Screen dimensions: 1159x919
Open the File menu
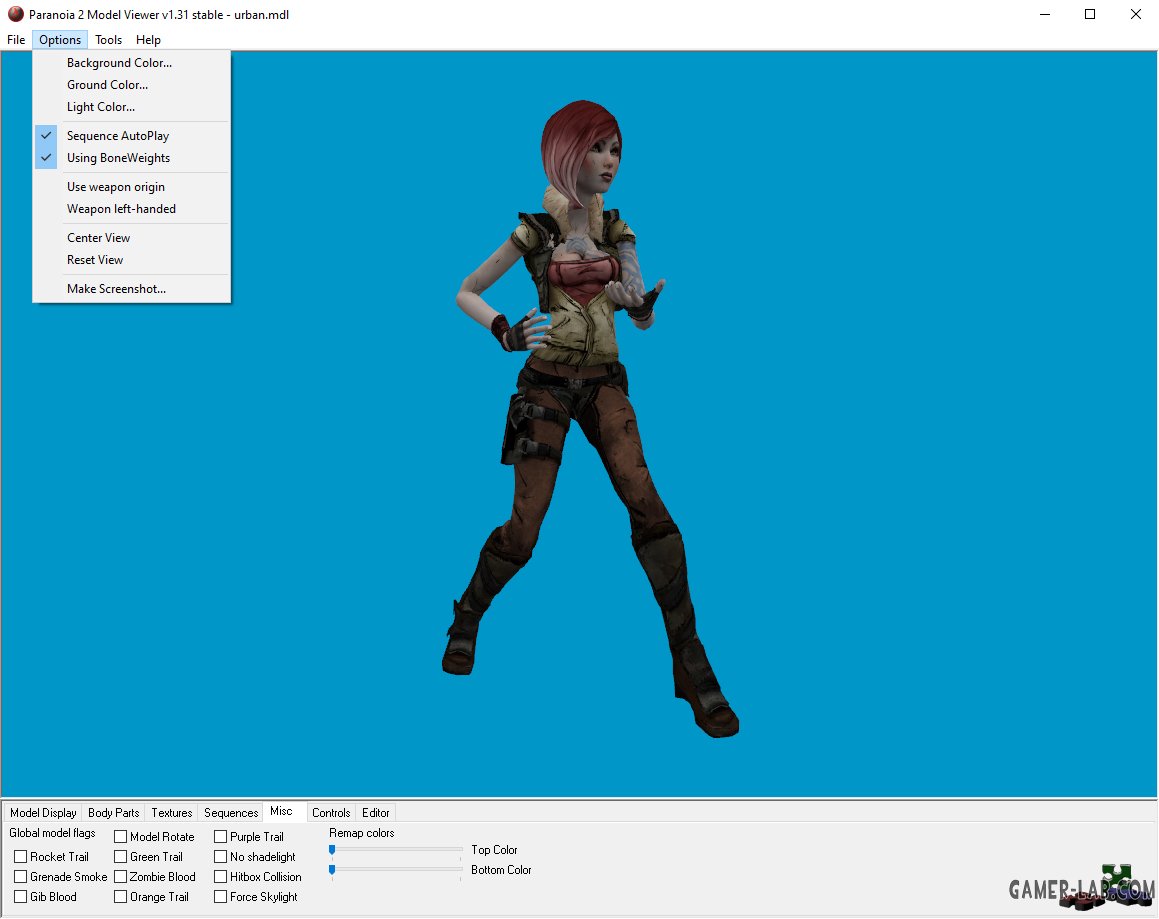pyautogui.click(x=16, y=40)
